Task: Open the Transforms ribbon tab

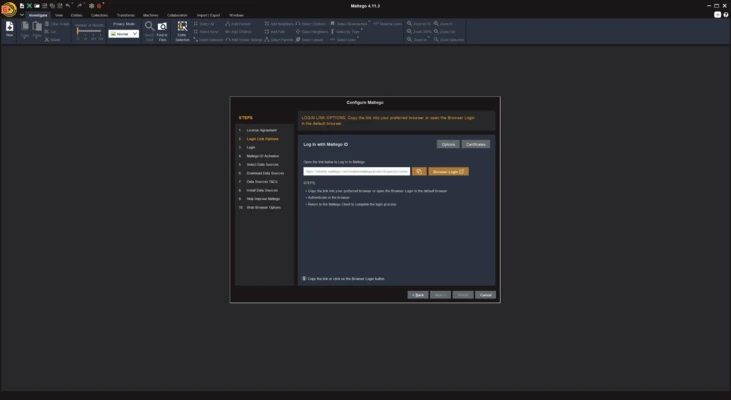Action: click(x=125, y=15)
